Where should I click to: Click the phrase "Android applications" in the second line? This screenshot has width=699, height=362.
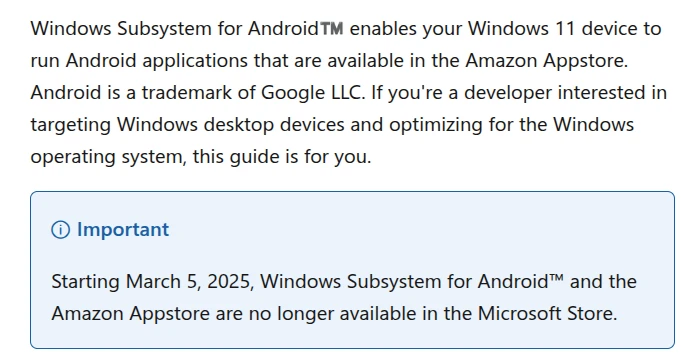pos(156,61)
